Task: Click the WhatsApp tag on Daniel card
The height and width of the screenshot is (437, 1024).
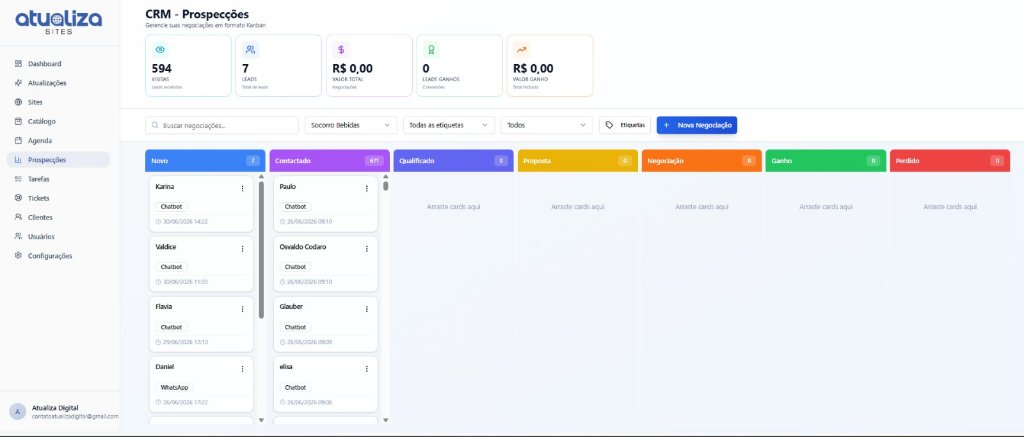Action: (174, 387)
